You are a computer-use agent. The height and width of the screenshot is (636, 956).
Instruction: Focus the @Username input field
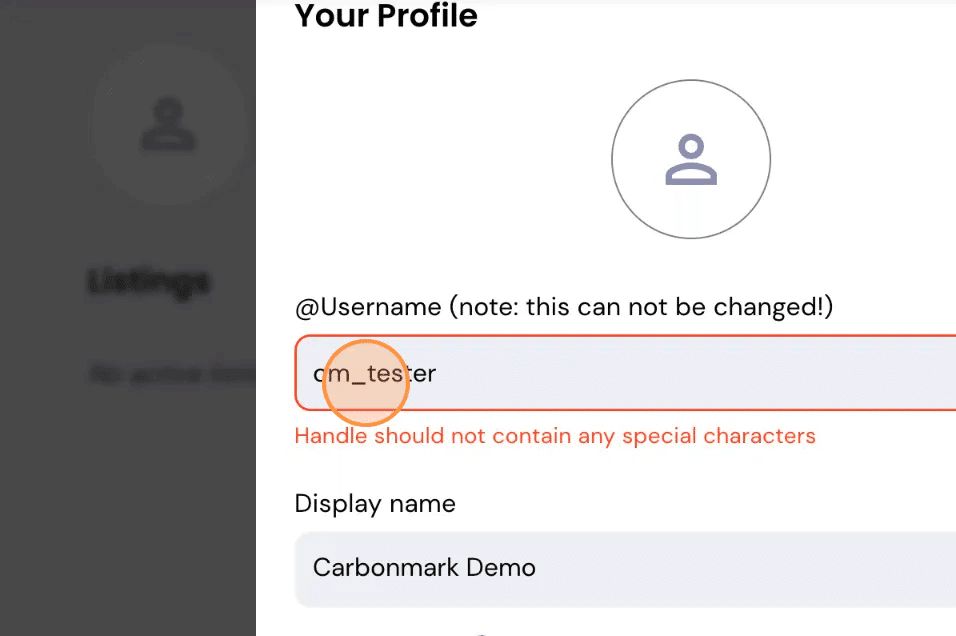click(x=625, y=373)
